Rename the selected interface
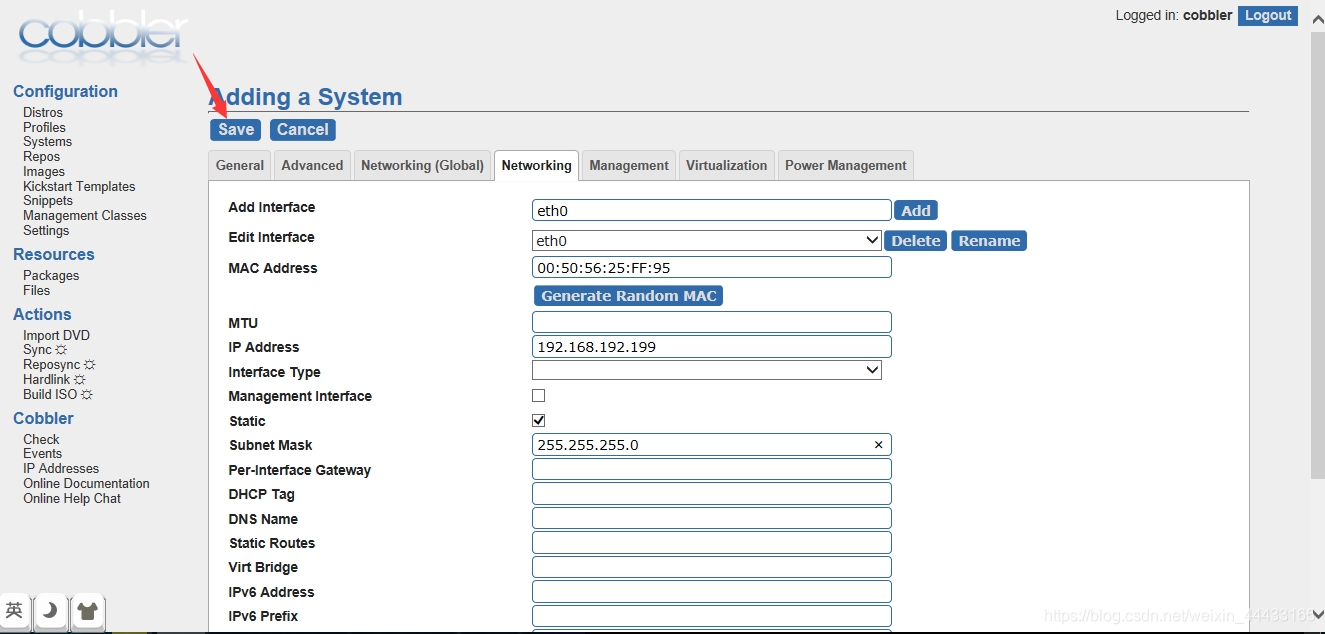 click(x=989, y=241)
